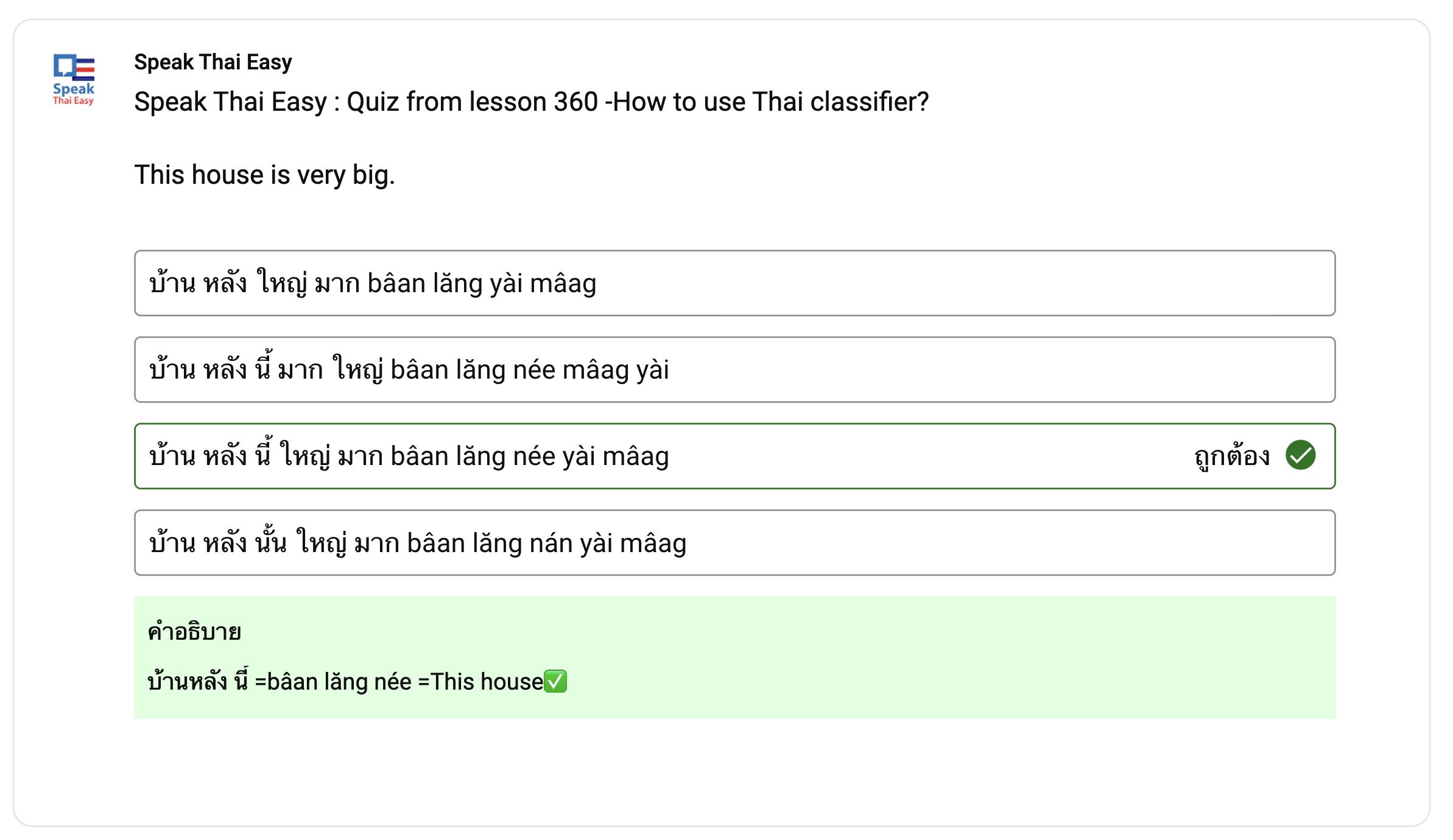Select answer 'bâan lăng yài mâag'
Screen dimensions: 1453x840
pos(734,283)
